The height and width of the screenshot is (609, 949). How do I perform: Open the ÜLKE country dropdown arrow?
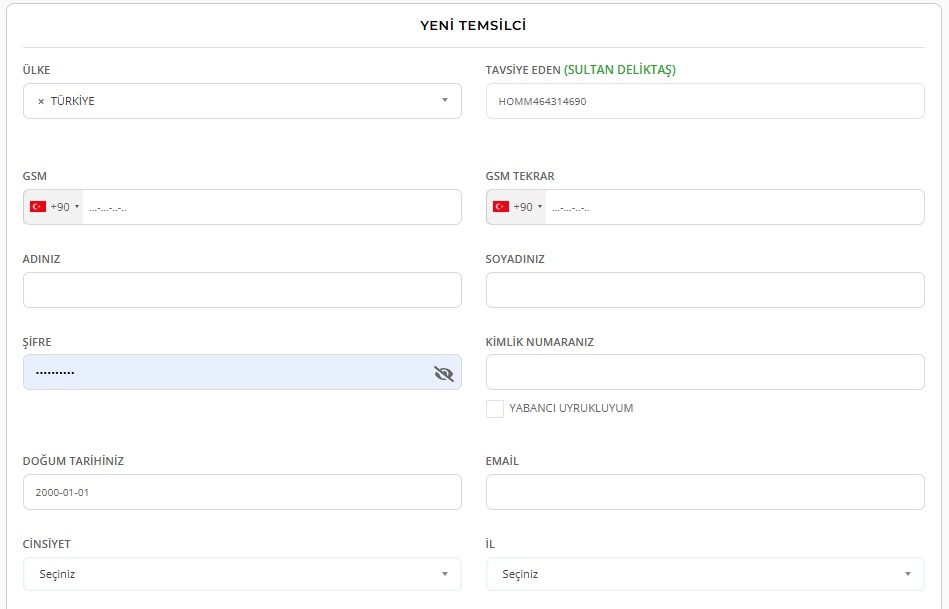pyautogui.click(x=444, y=100)
